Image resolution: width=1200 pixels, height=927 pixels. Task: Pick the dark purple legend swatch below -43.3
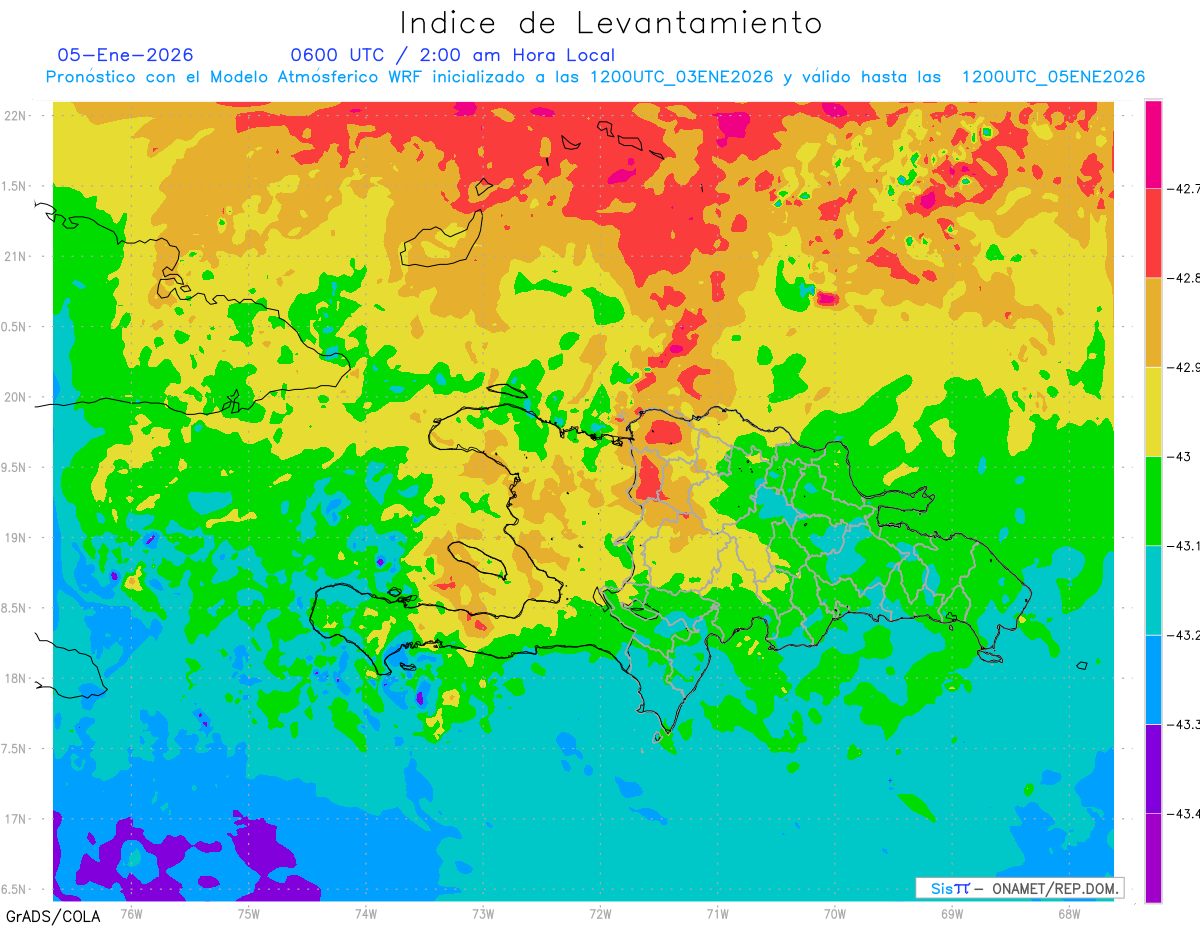pos(1153,768)
